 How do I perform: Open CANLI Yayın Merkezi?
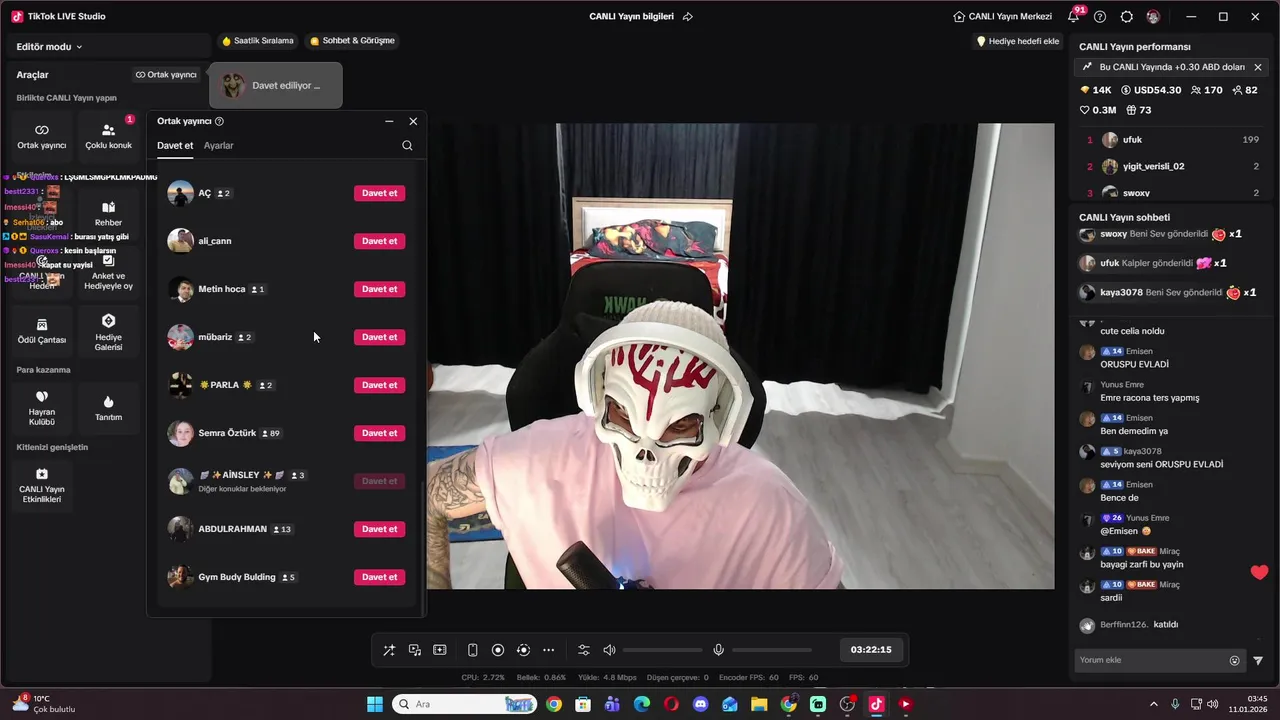[x=1003, y=17]
